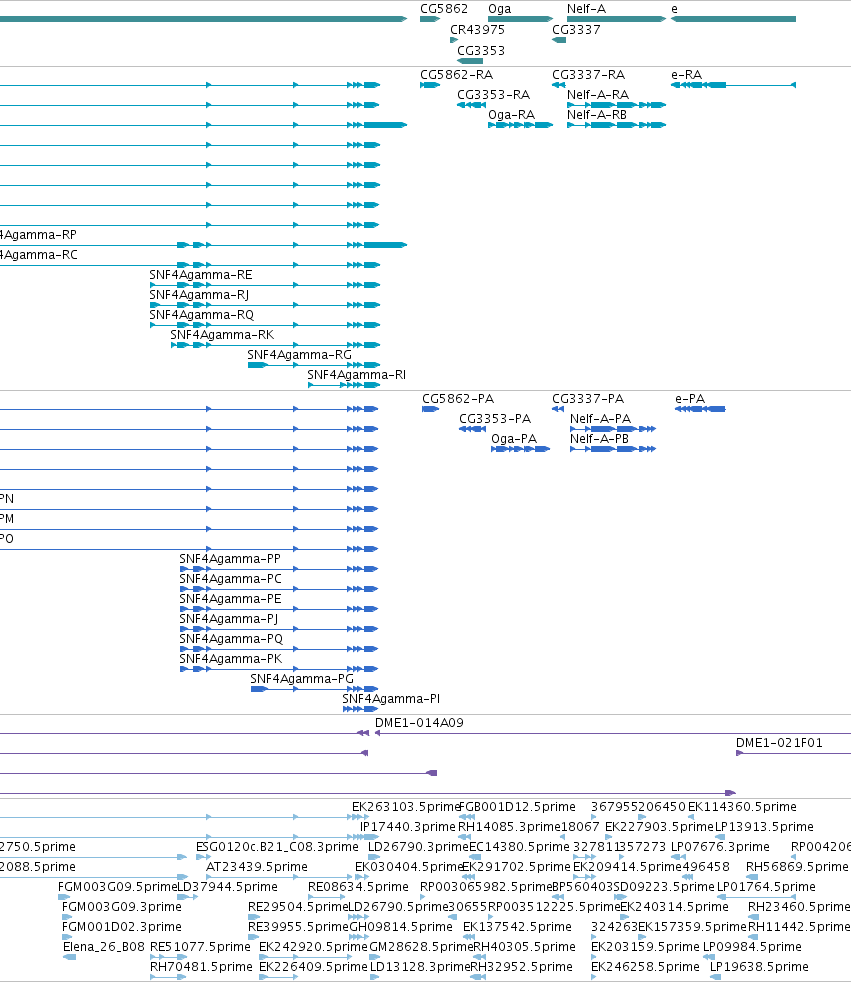
Task: Select the SNF4Agamma-RK transcript label
Action: tap(222, 334)
